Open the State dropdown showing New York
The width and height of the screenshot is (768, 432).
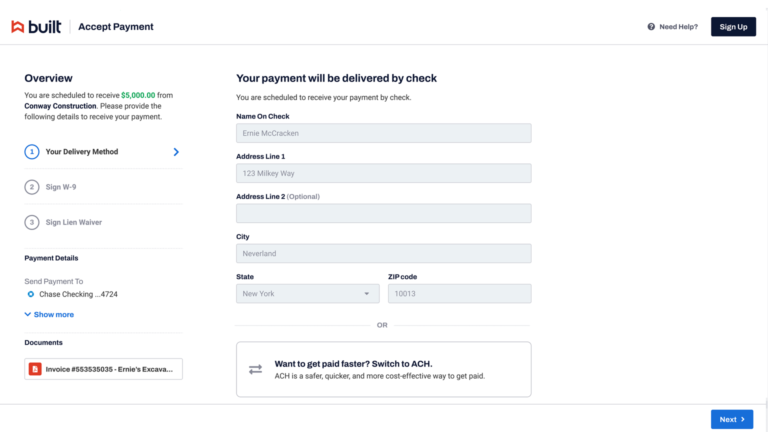point(308,293)
